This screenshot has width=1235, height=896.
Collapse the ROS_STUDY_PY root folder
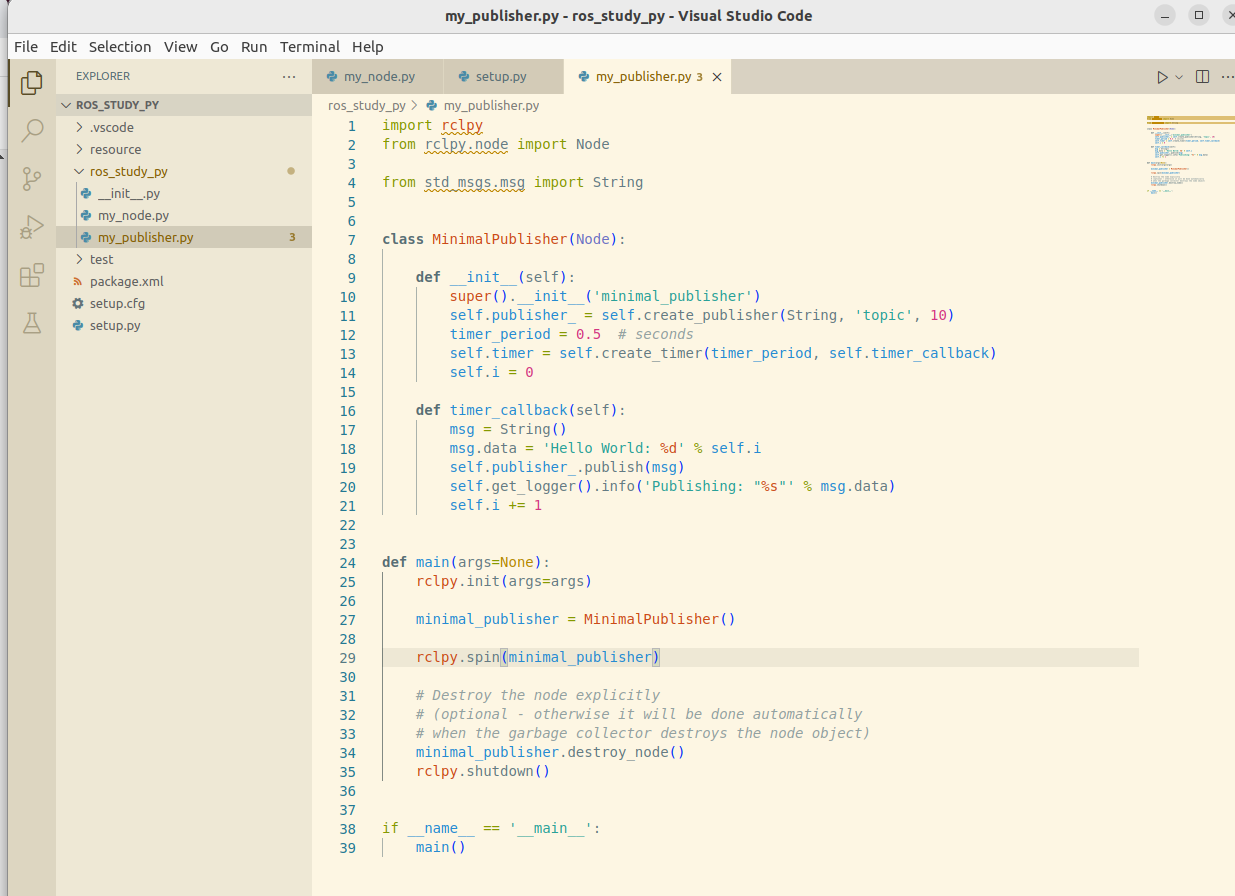184,105
